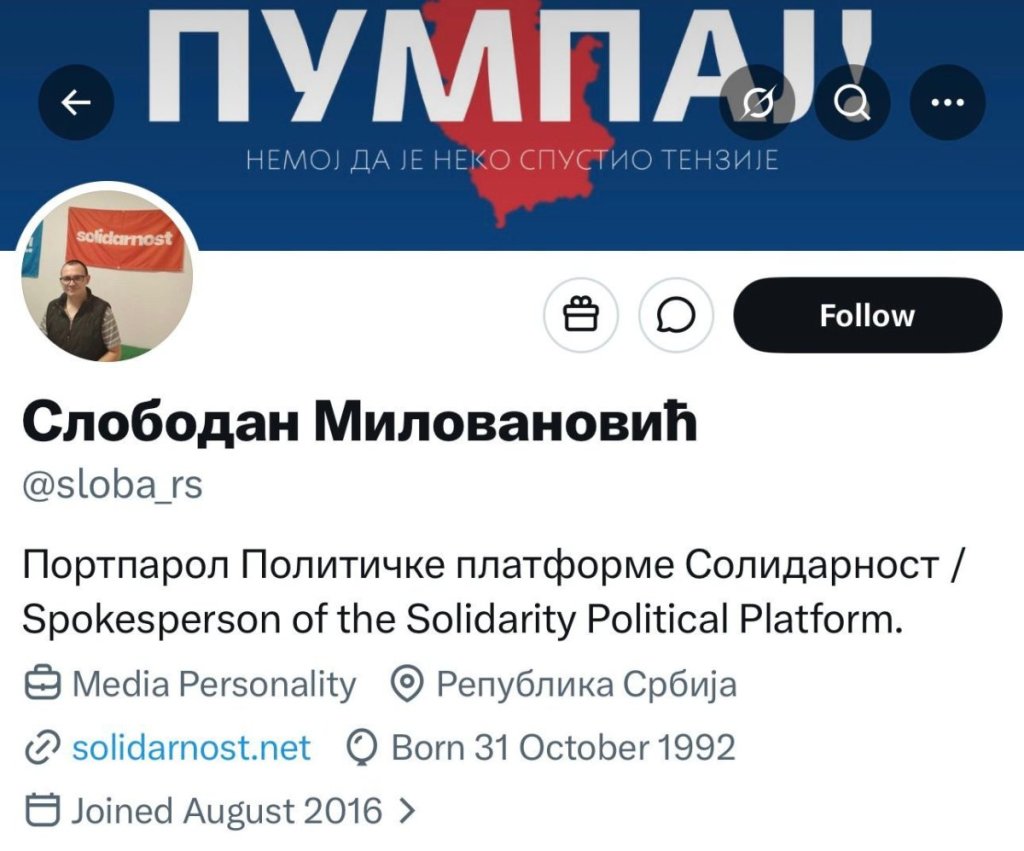
Task: Click the location pin icon
Action: [405, 685]
